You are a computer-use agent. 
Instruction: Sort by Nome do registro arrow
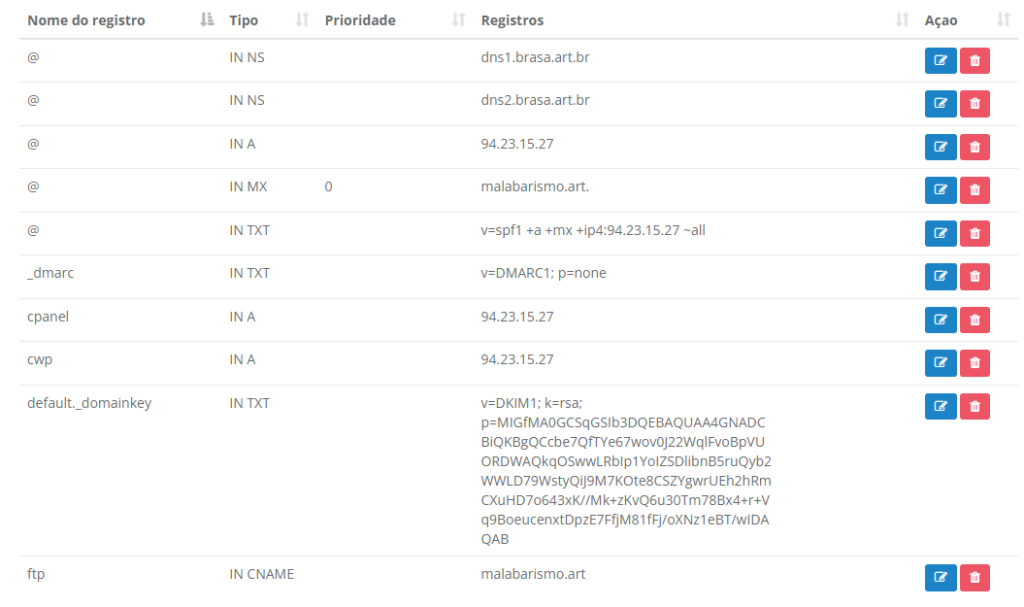(207, 20)
